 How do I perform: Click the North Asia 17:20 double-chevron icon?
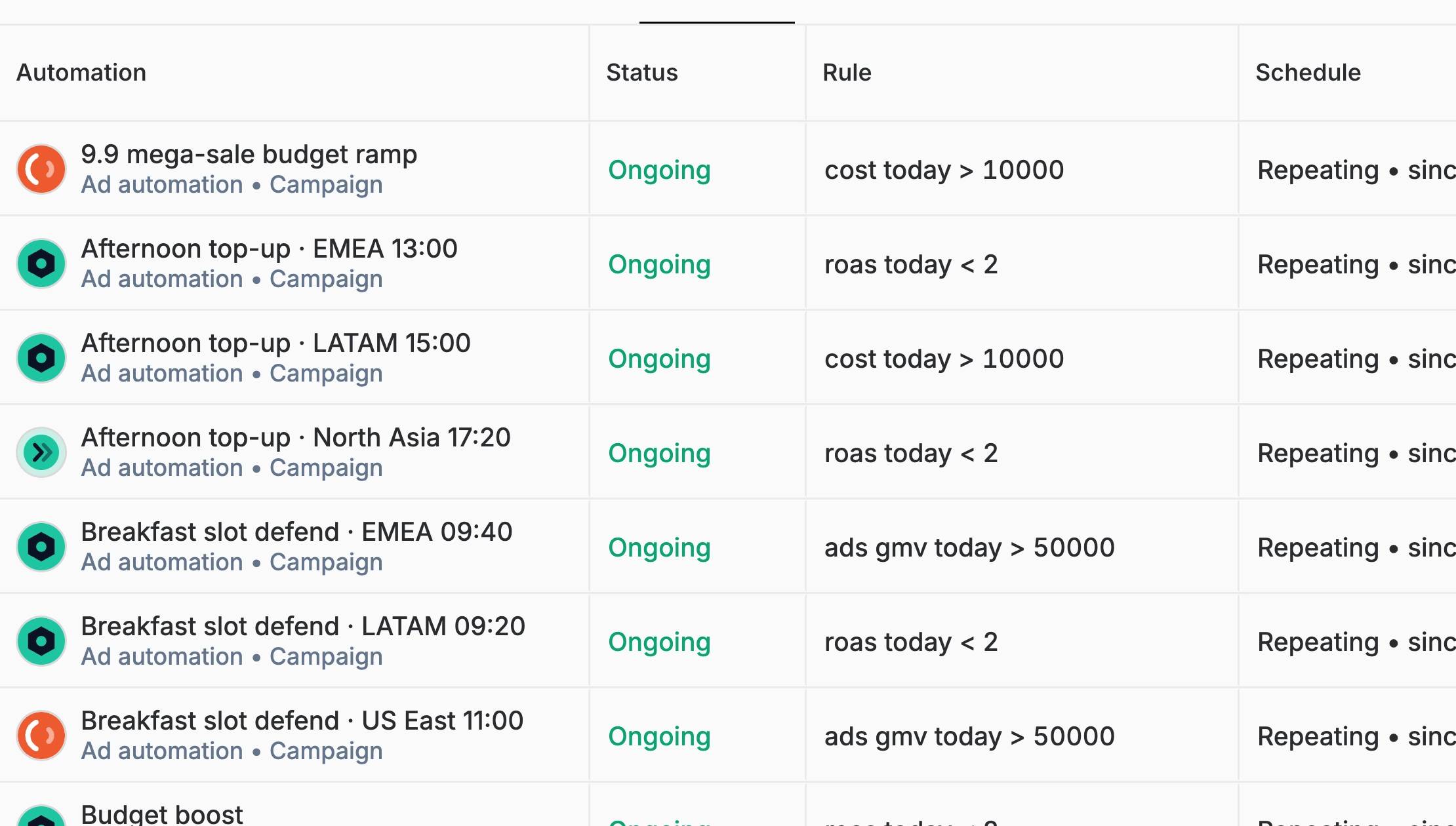(41, 452)
